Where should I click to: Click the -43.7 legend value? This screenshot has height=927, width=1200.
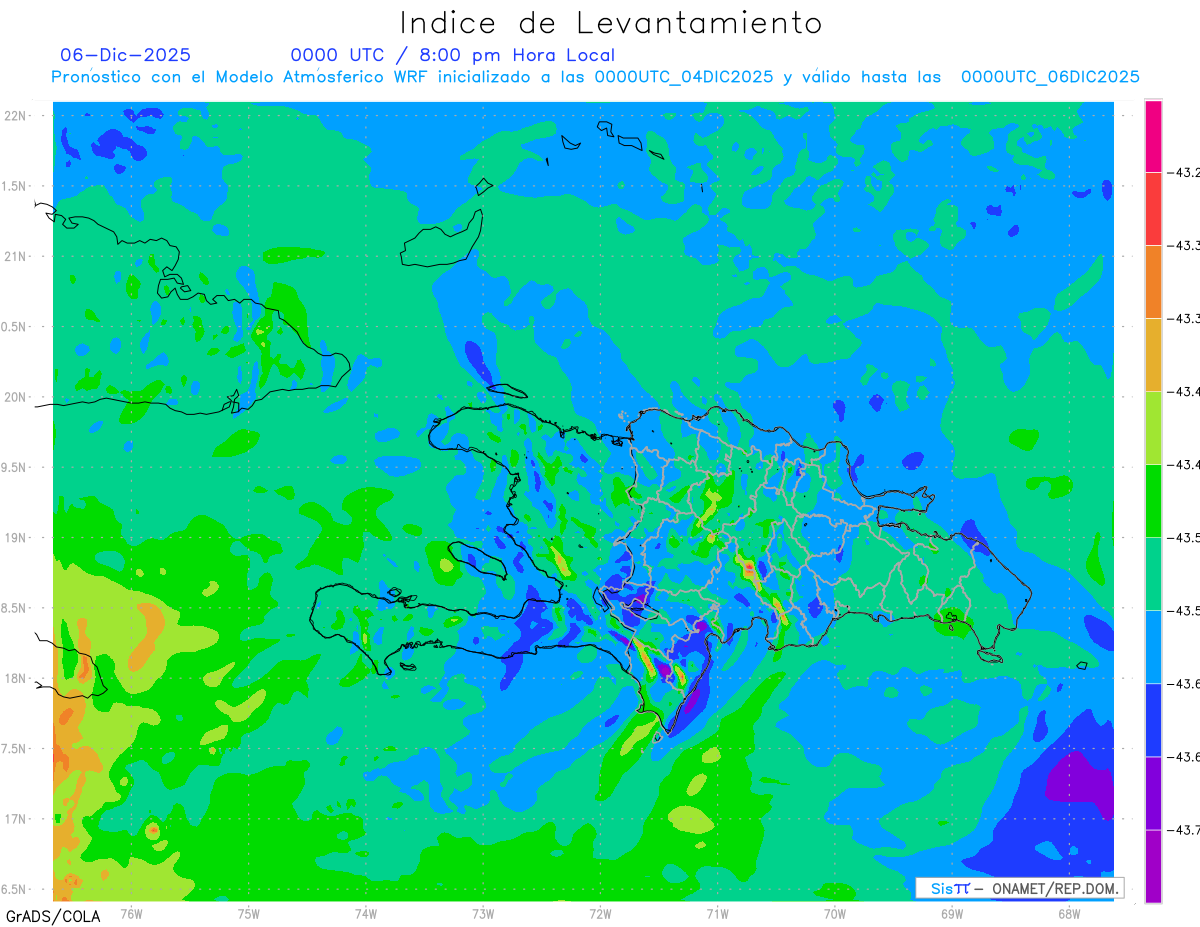tap(1184, 830)
